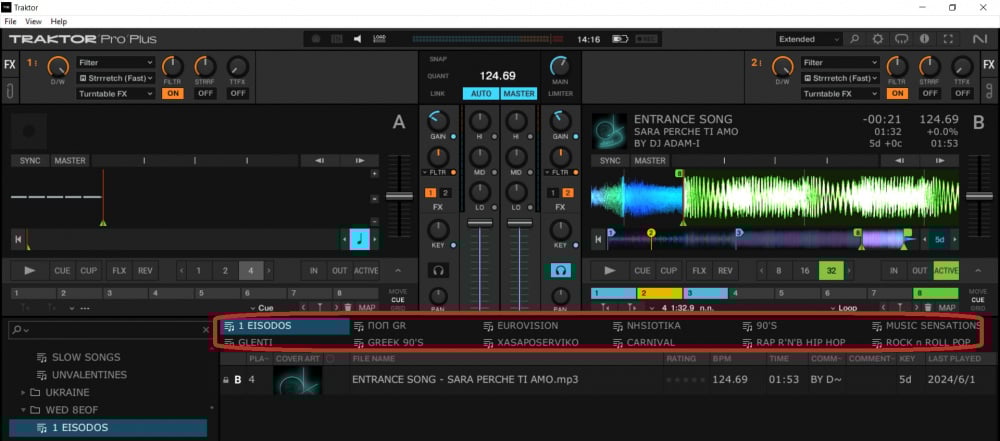Toggle FX unit 1 FILTR ON button

tap(173, 93)
